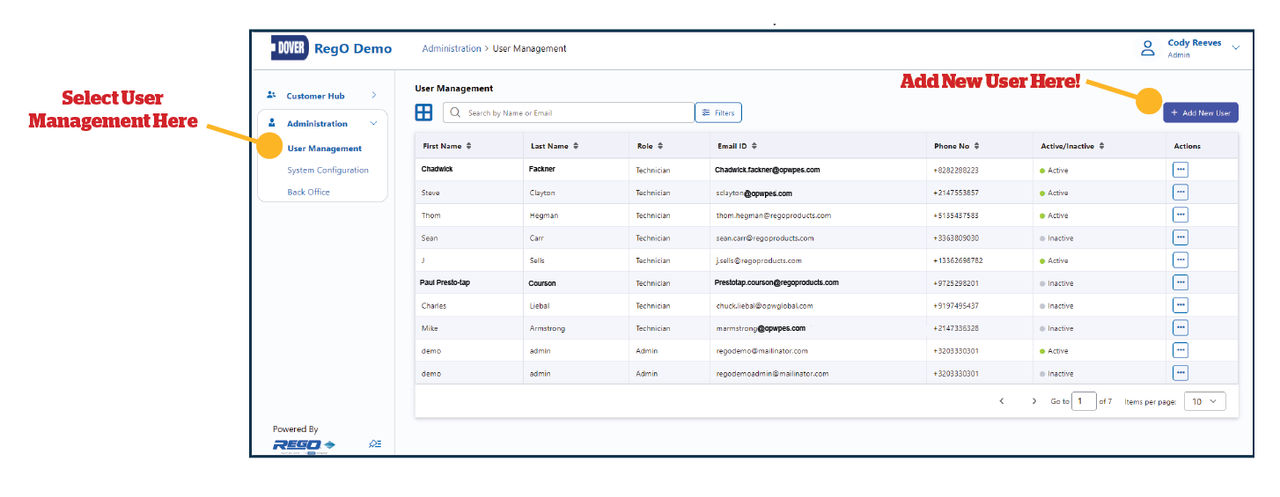Click the REGO logo under Powered By
The image size is (1280, 497).
[x=304, y=444]
